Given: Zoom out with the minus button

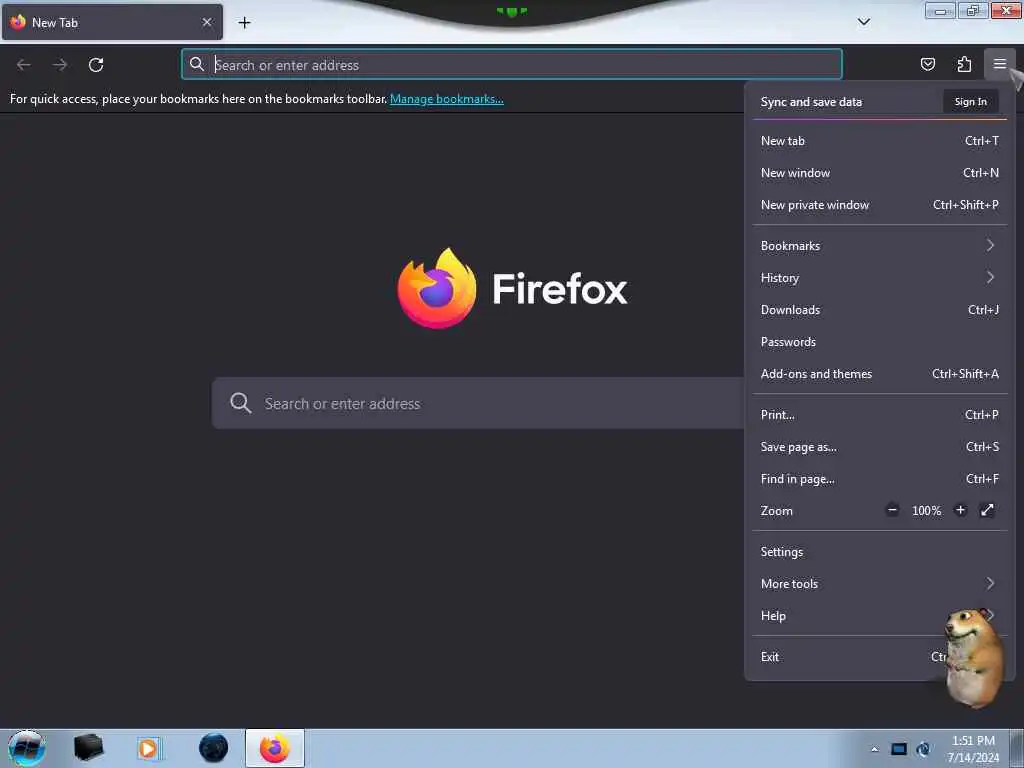Looking at the screenshot, I should tap(892, 510).
